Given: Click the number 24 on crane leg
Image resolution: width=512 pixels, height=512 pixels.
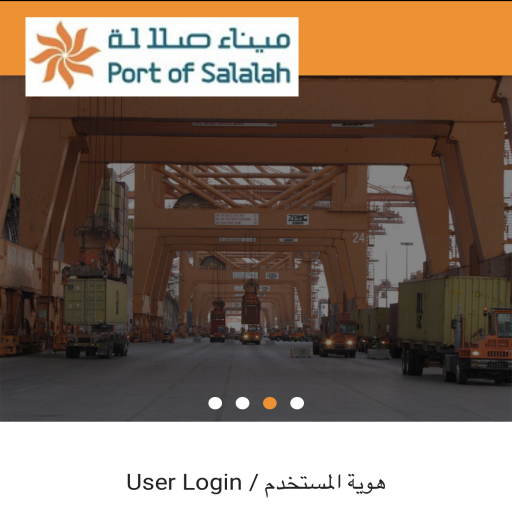Looking at the screenshot, I should [x=359, y=238].
